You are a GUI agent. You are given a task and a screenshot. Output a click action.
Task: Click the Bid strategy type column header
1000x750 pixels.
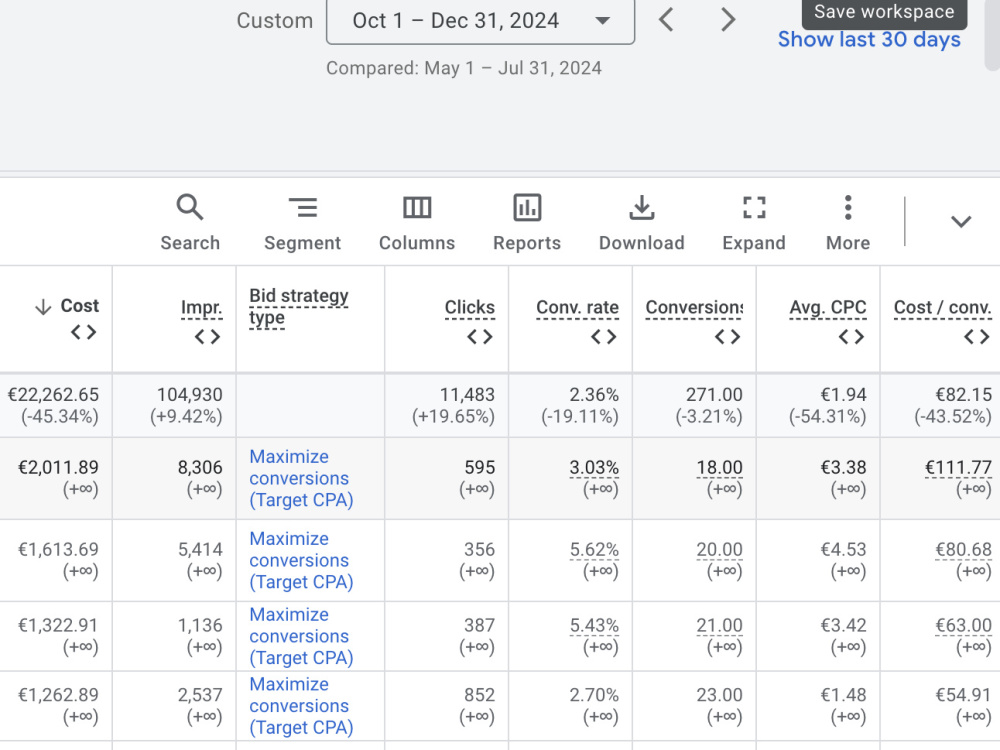coord(298,307)
